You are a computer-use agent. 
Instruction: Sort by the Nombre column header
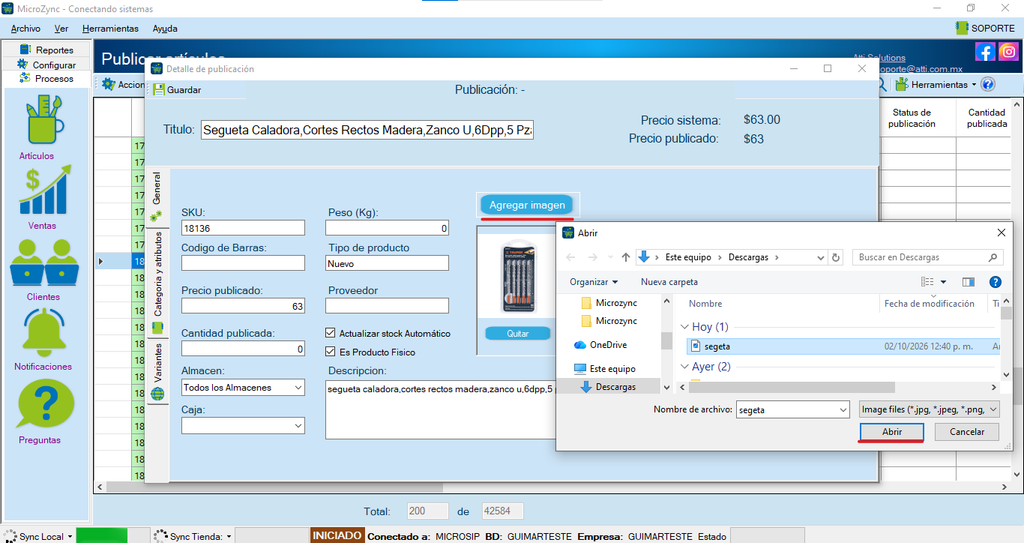(x=705, y=304)
